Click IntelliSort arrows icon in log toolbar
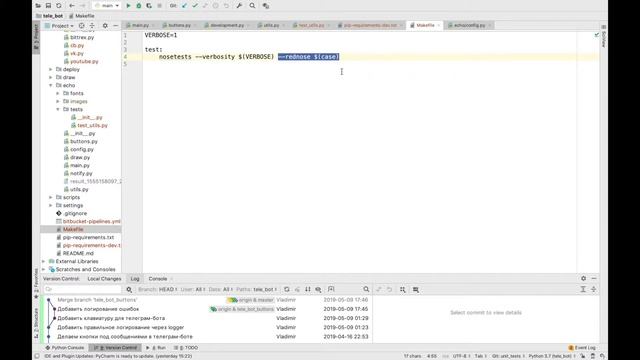Viewport: 640px width, 360px height. (308, 289)
